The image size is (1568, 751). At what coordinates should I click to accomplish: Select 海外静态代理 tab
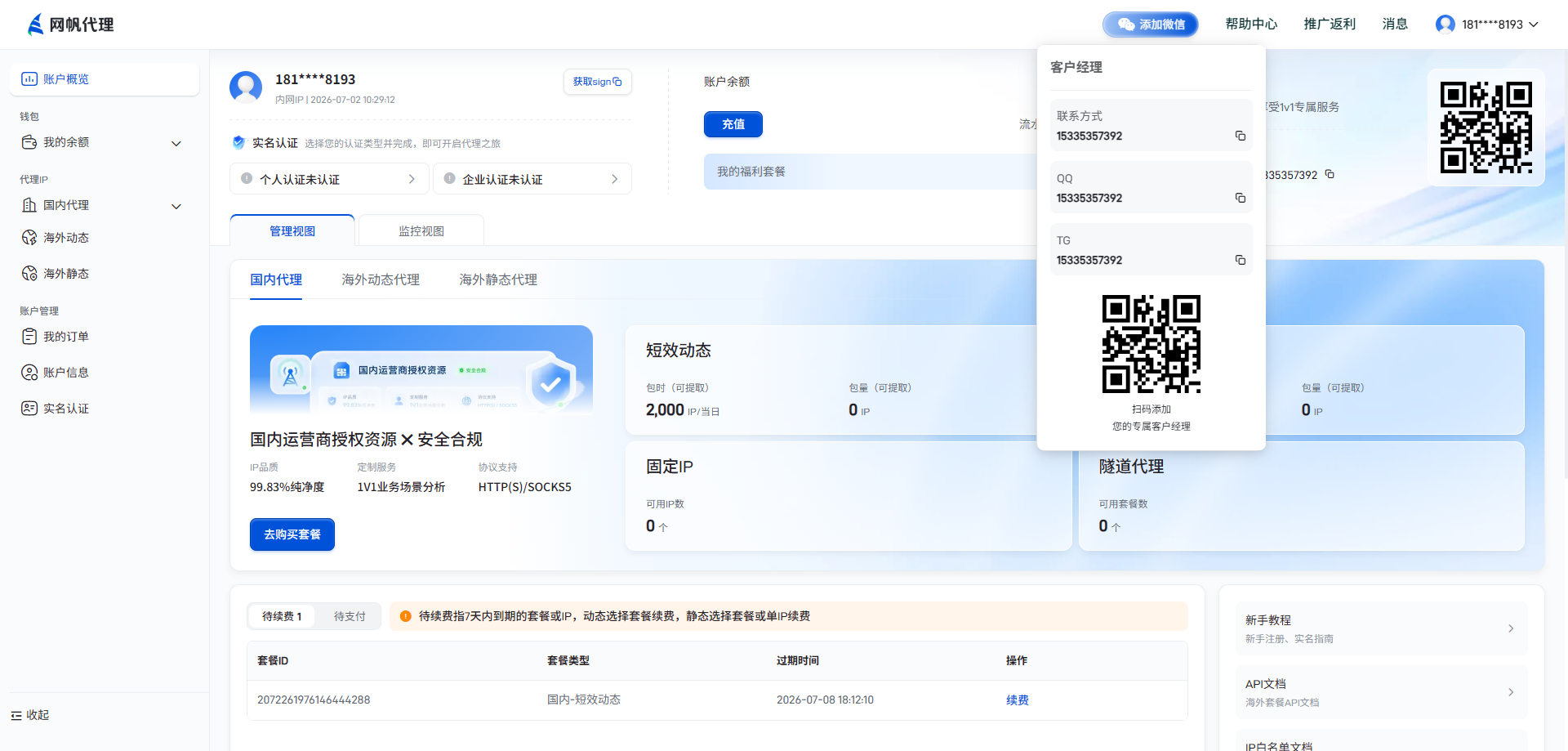tap(498, 279)
